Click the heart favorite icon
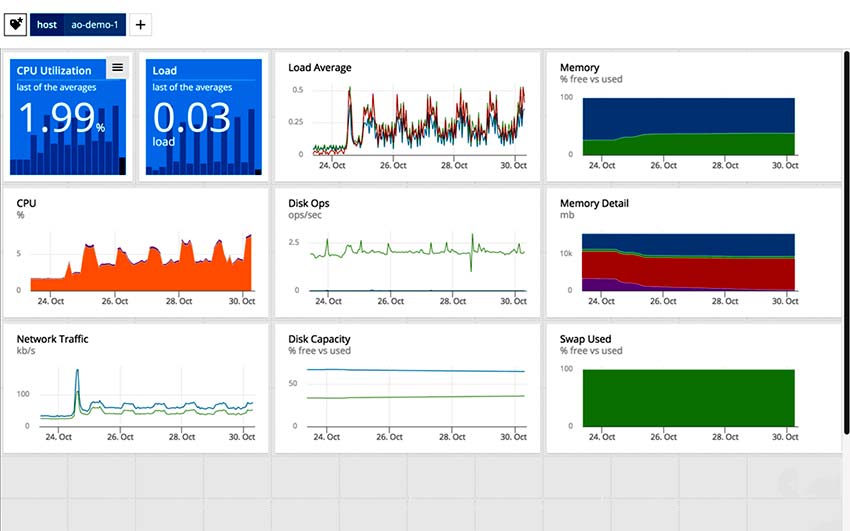The width and height of the screenshot is (850, 531). pos(16,24)
